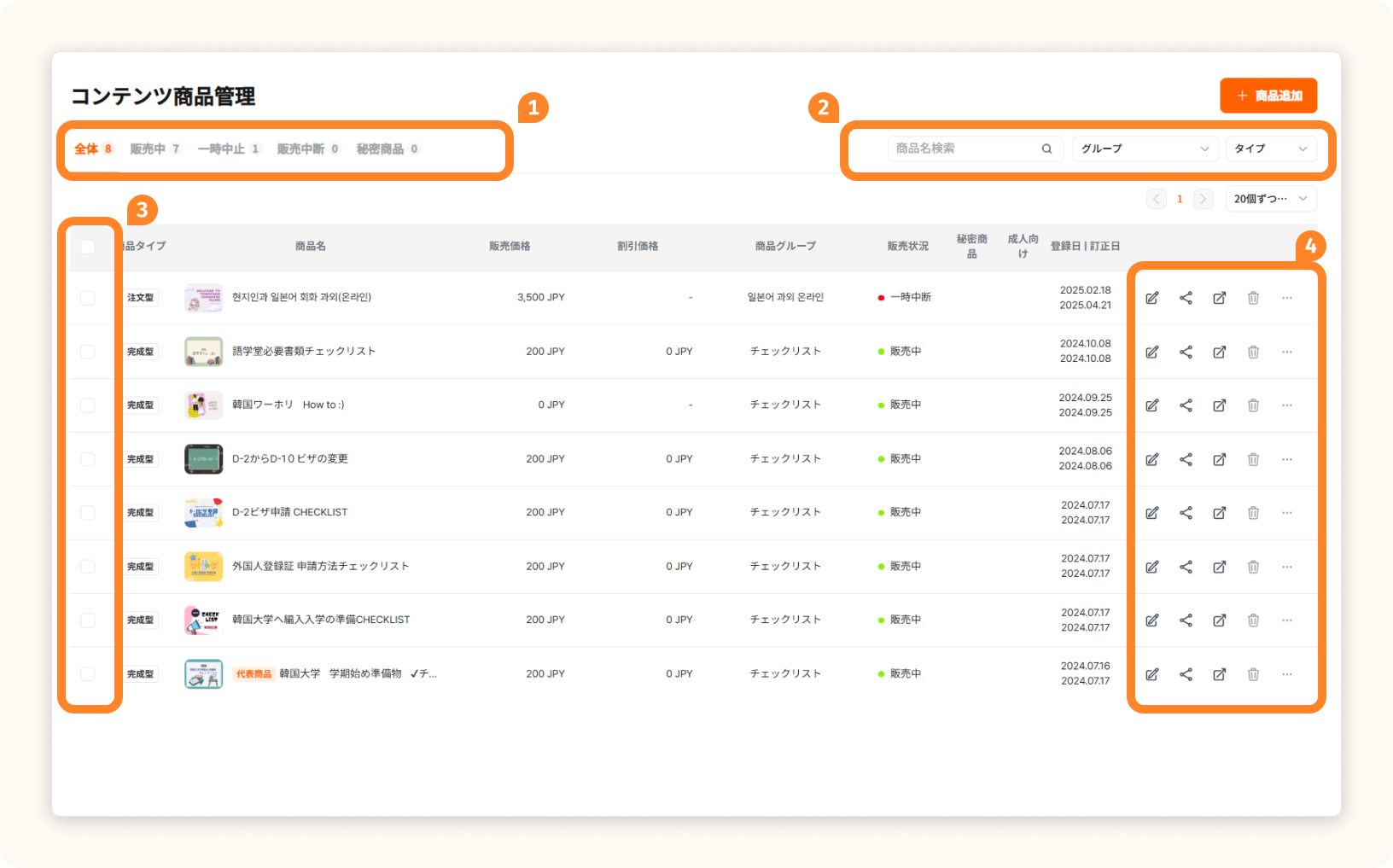Click edit icon for 3,500 JPY product row
The image size is (1393, 868).
point(1151,298)
